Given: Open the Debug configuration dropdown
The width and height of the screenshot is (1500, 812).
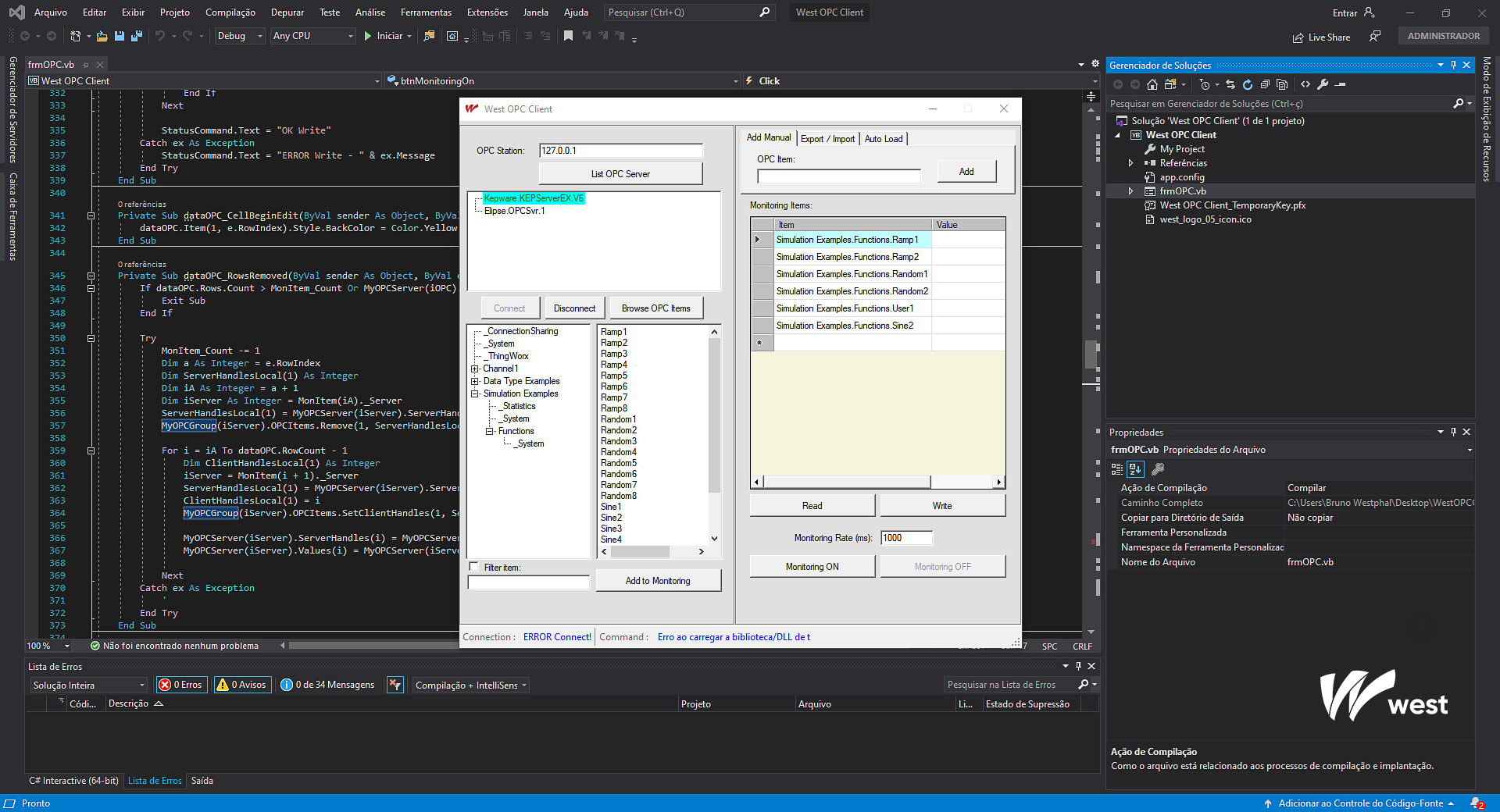Looking at the screenshot, I should tap(240, 36).
